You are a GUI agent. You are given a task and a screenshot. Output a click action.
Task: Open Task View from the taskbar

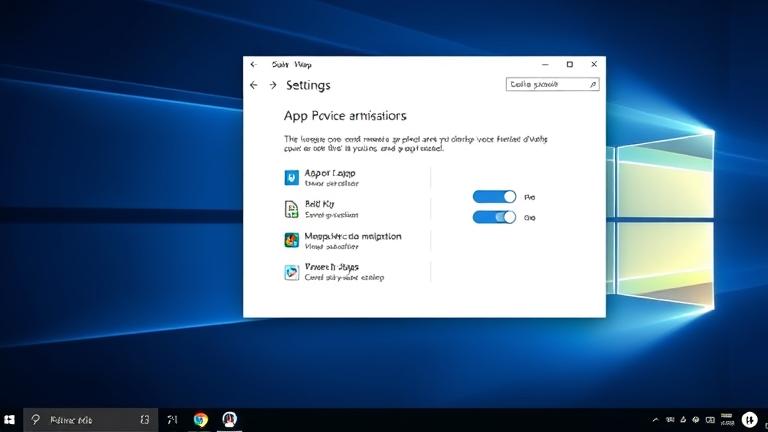pos(172,420)
